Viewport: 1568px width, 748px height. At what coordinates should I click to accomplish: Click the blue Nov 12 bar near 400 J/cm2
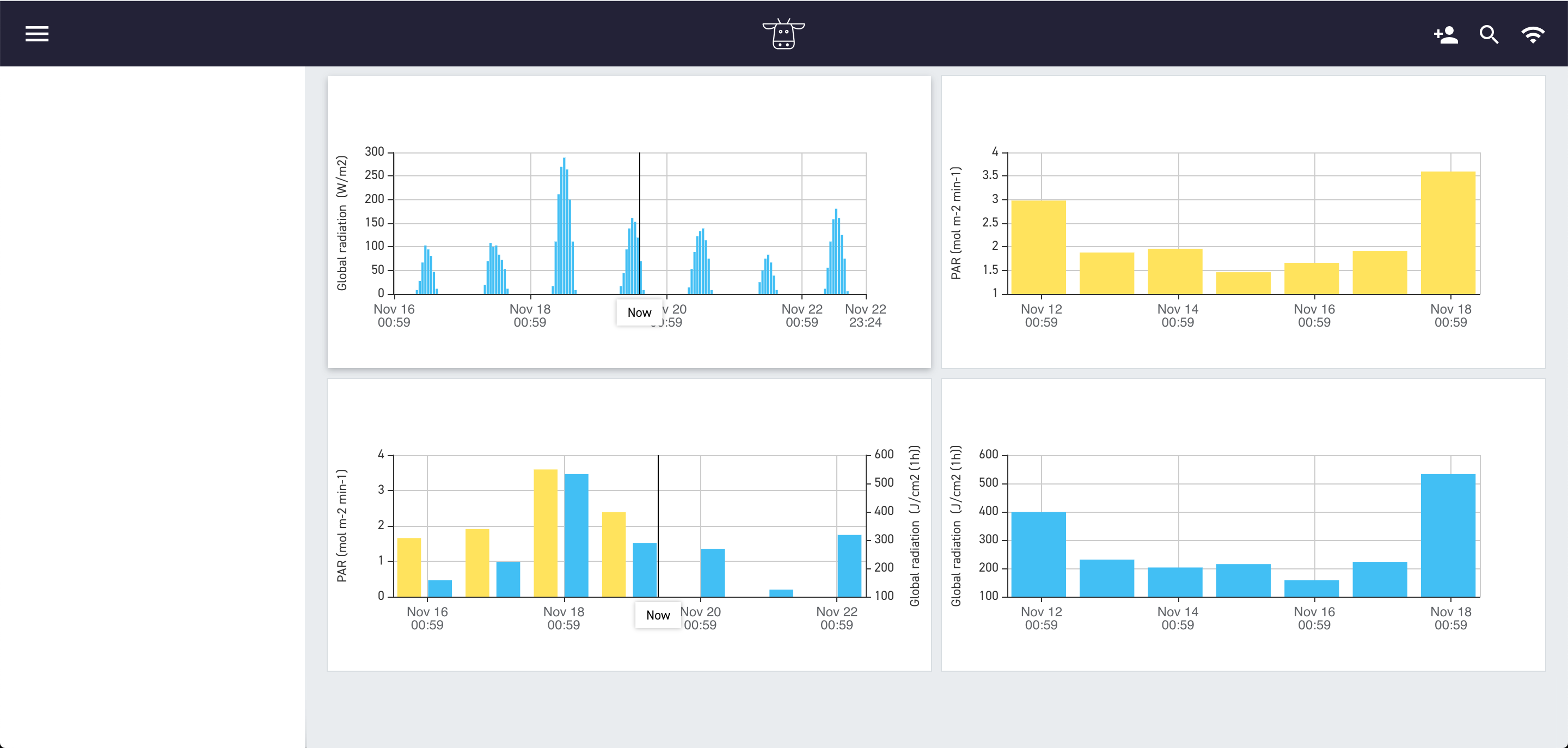click(1038, 554)
